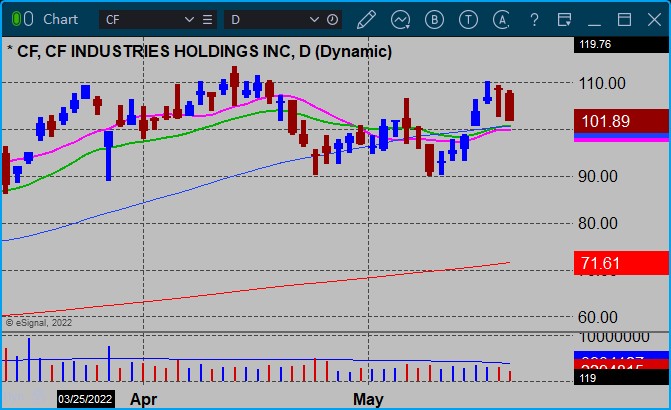671x410 pixels.
Task: Click the 60.00 price axis label
Action: [598, 318]
